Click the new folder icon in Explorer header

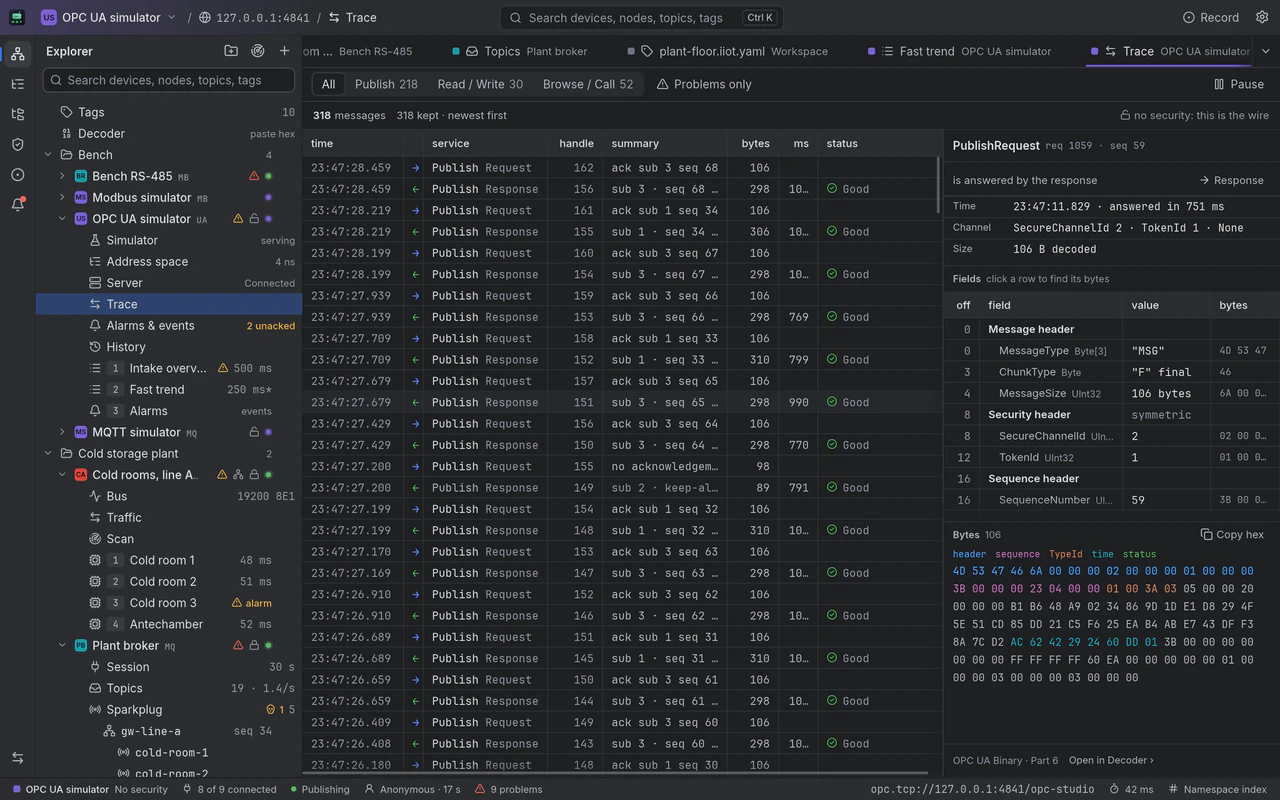click(231, 51)
